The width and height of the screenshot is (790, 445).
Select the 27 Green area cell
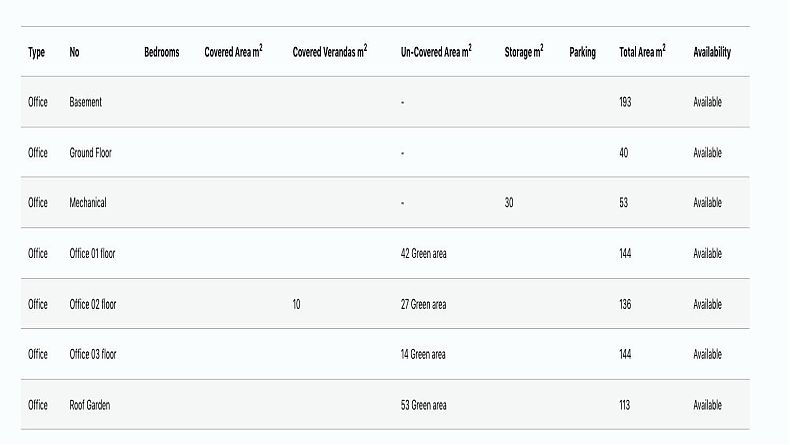click(423, 304)
